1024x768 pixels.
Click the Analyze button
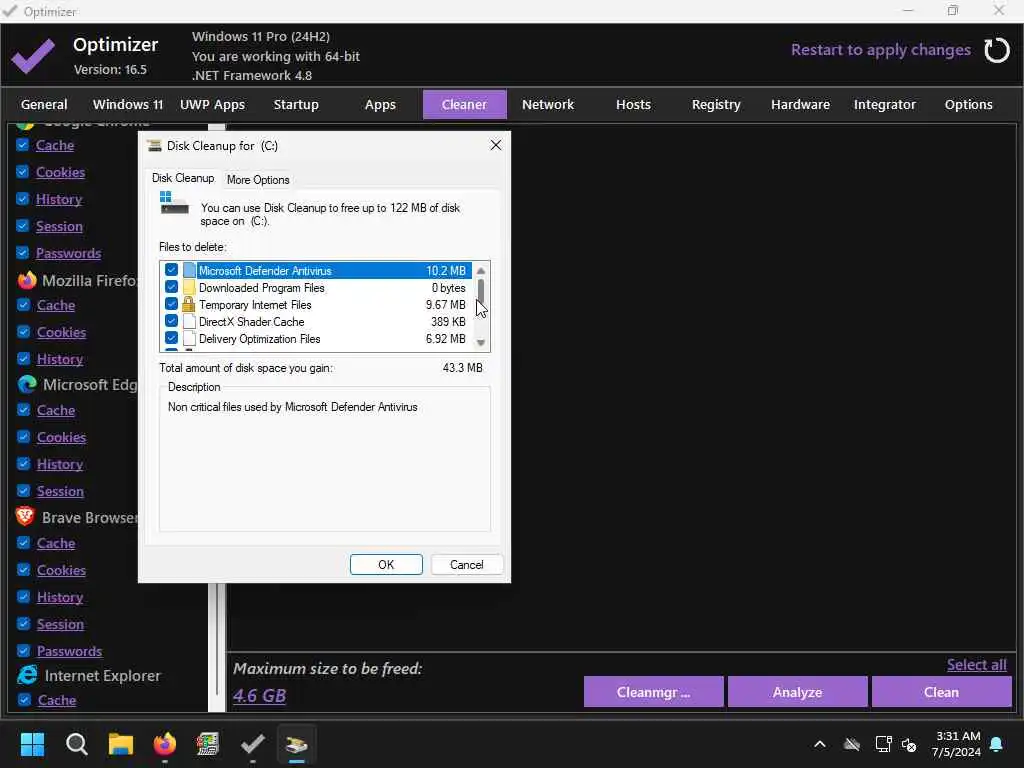click(797, 692)
